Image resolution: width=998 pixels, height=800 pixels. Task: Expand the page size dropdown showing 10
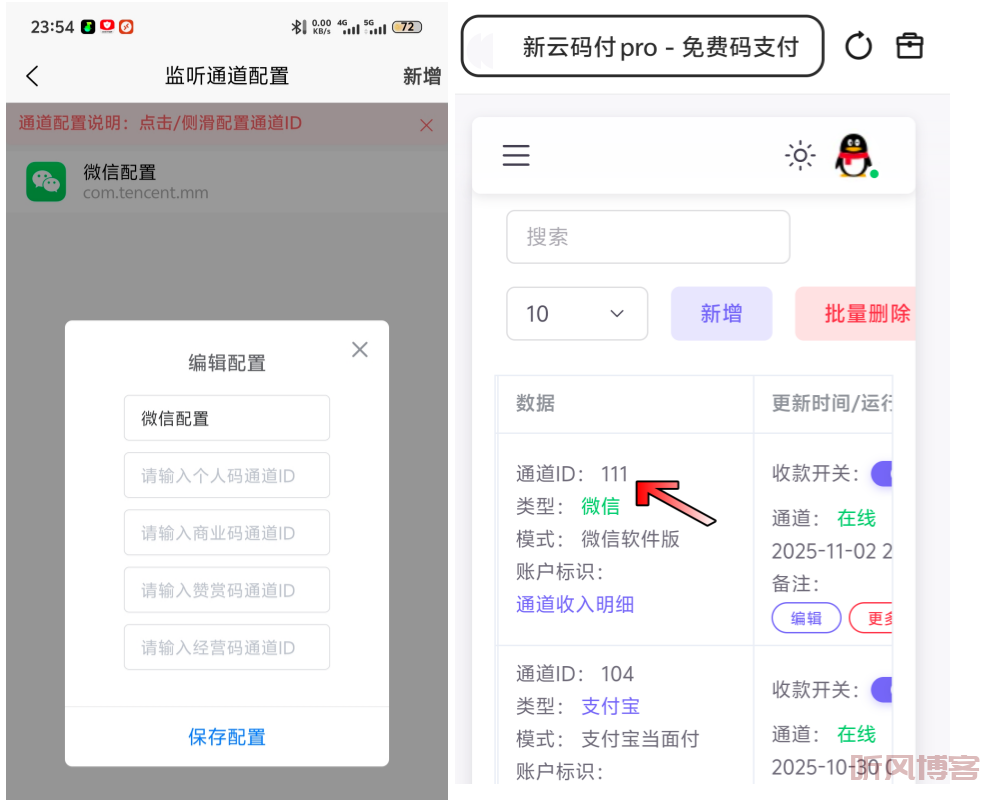[x=577, y=314]
